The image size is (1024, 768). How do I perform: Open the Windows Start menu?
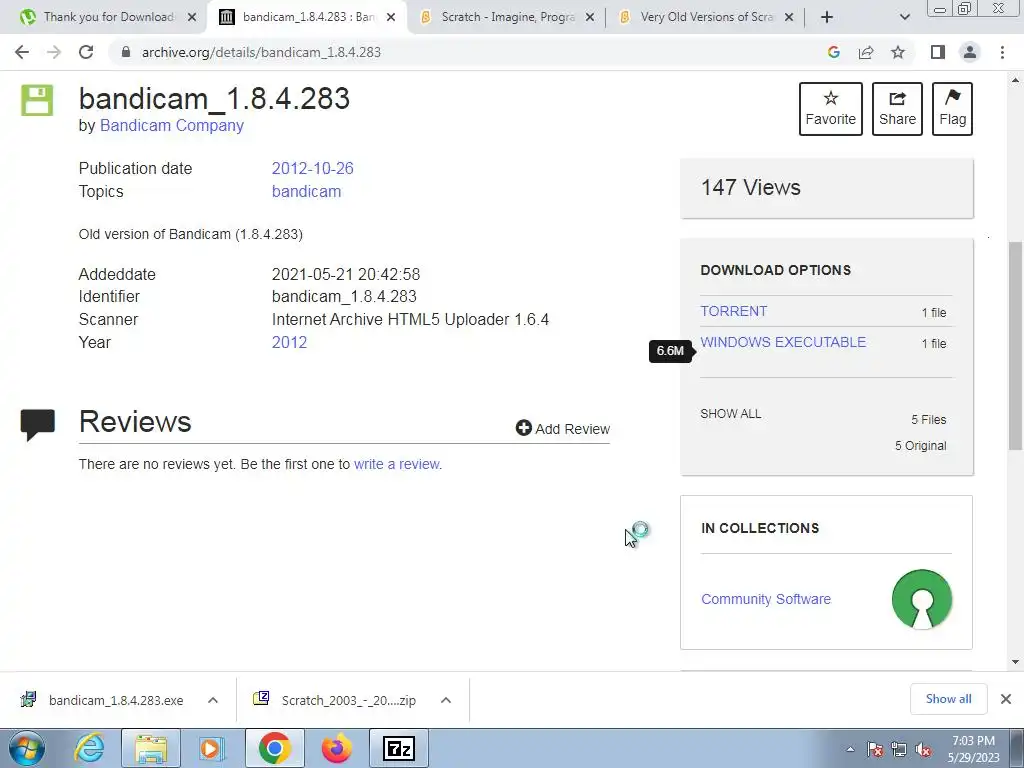pyautogui.click(x=26, y=748)
